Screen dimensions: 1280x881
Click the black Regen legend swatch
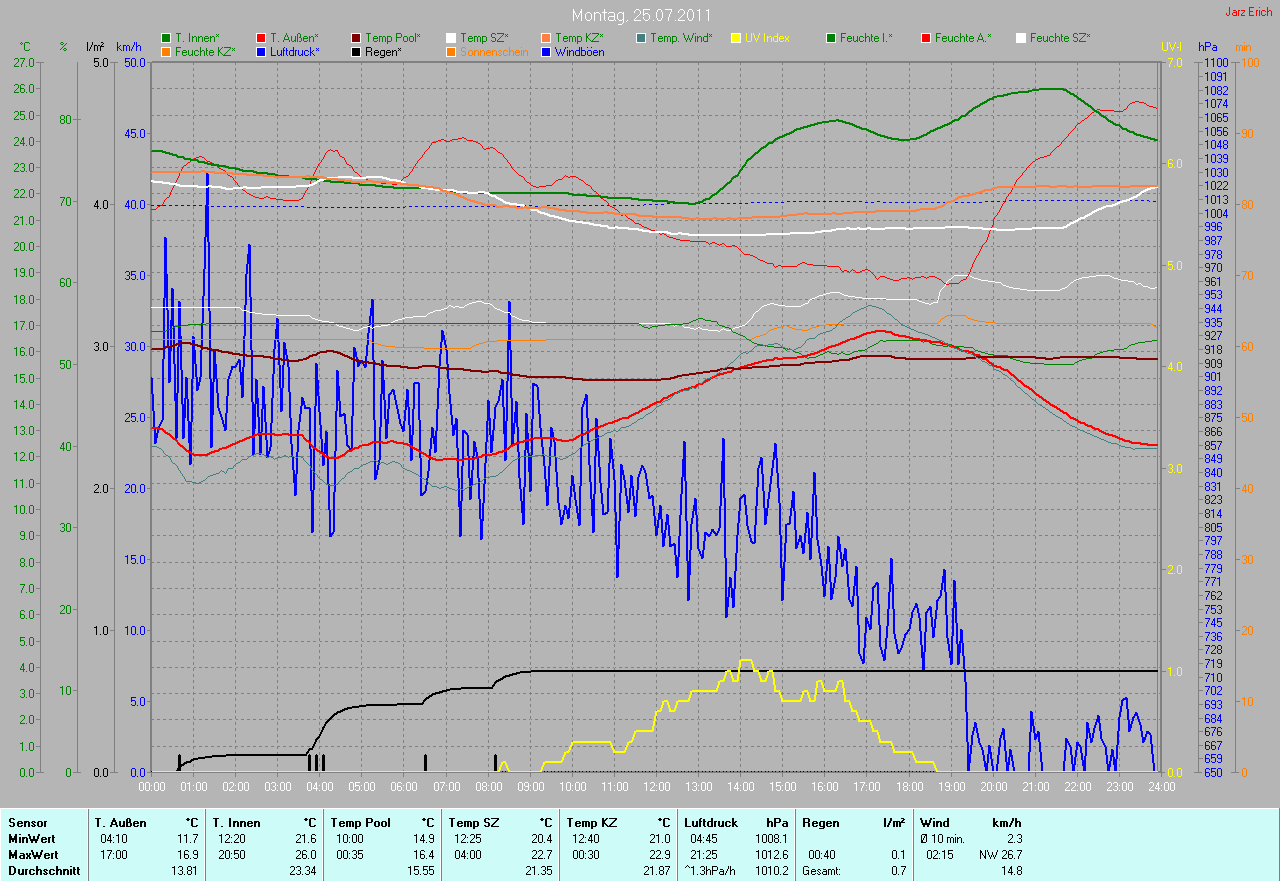[x=357, y=52]
